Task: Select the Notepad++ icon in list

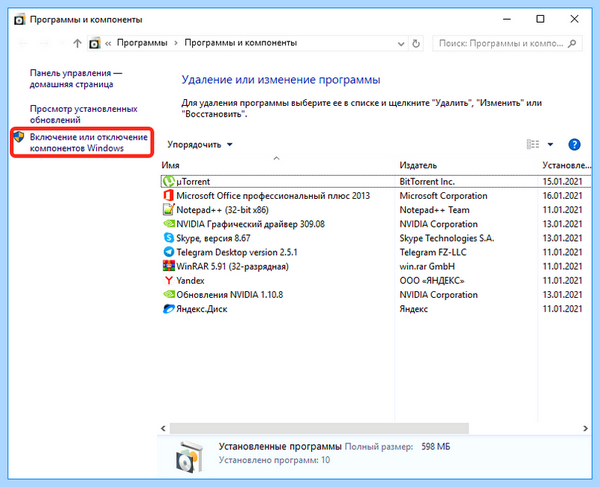Action: click(x=168, y=210)
